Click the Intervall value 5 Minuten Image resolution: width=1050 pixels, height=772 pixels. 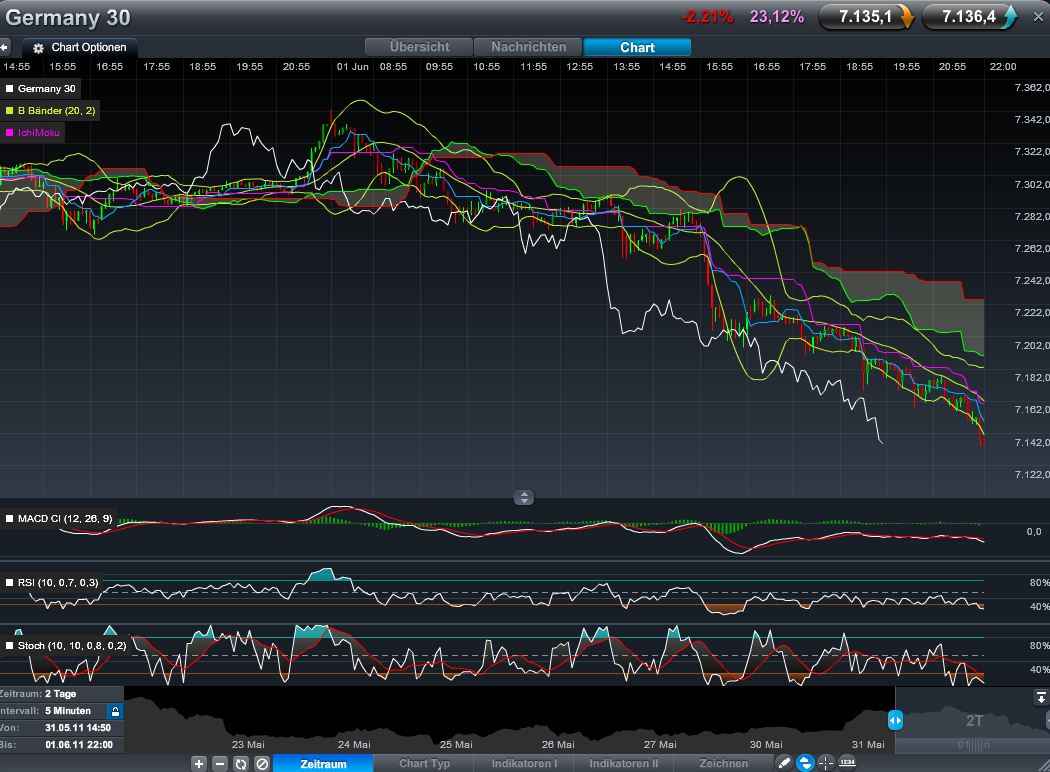pyautogui.click(x=68, y=711)
